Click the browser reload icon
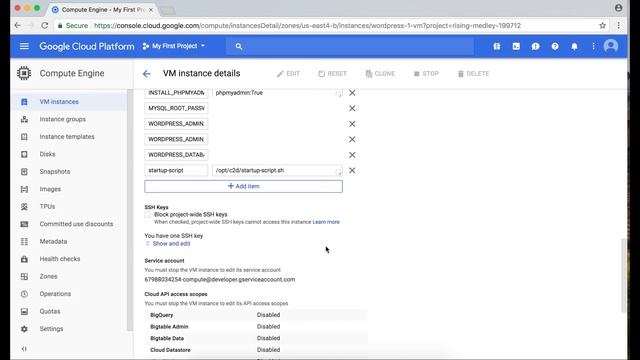640x360 pixels. pyautogui.click(x=44, y=25)
